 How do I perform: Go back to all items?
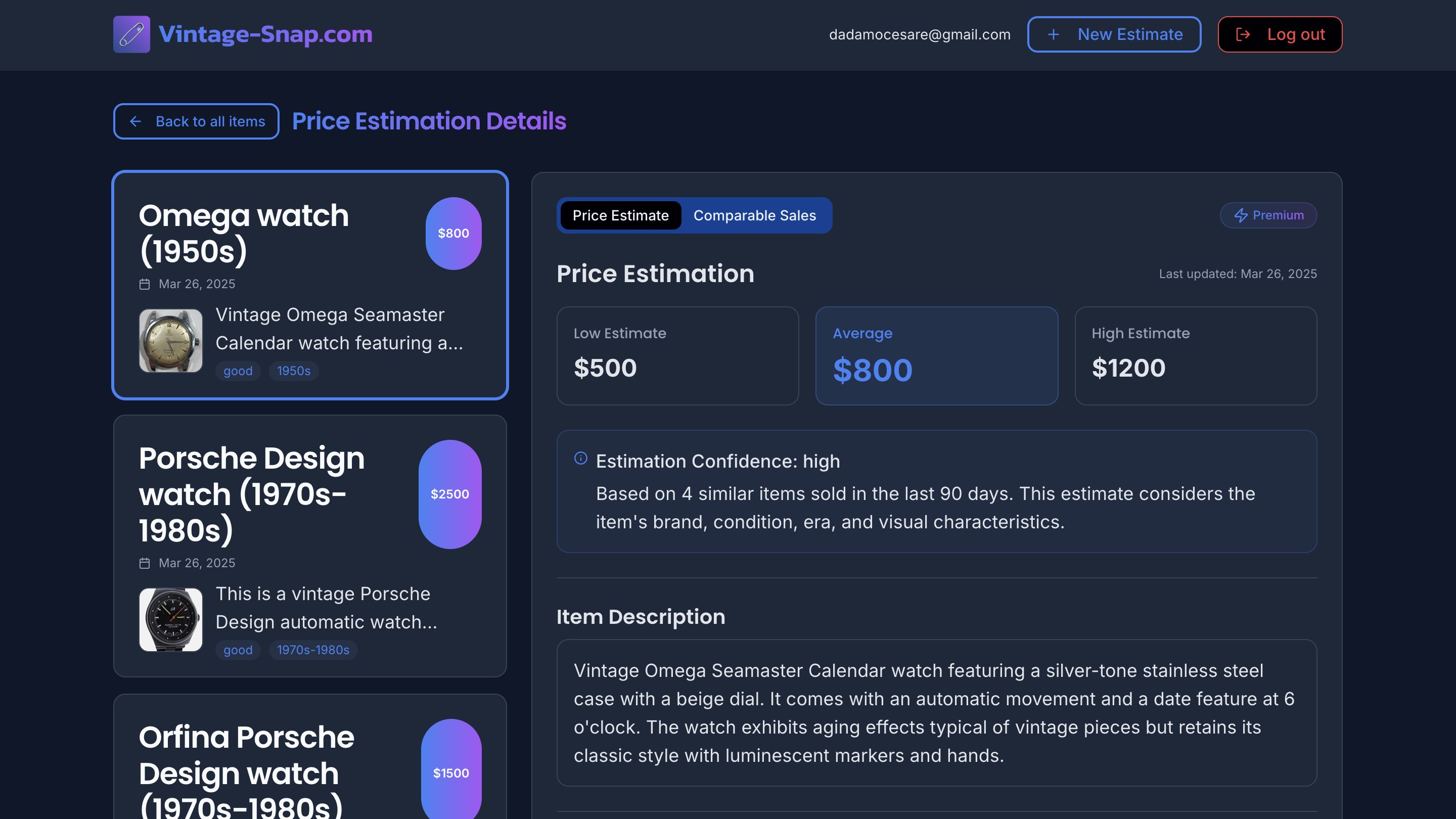(196, 121)
